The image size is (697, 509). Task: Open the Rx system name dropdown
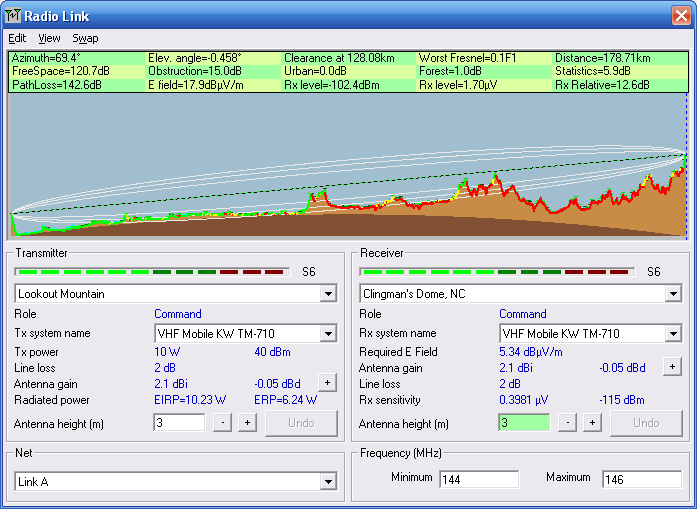click(x=673, y=334)
